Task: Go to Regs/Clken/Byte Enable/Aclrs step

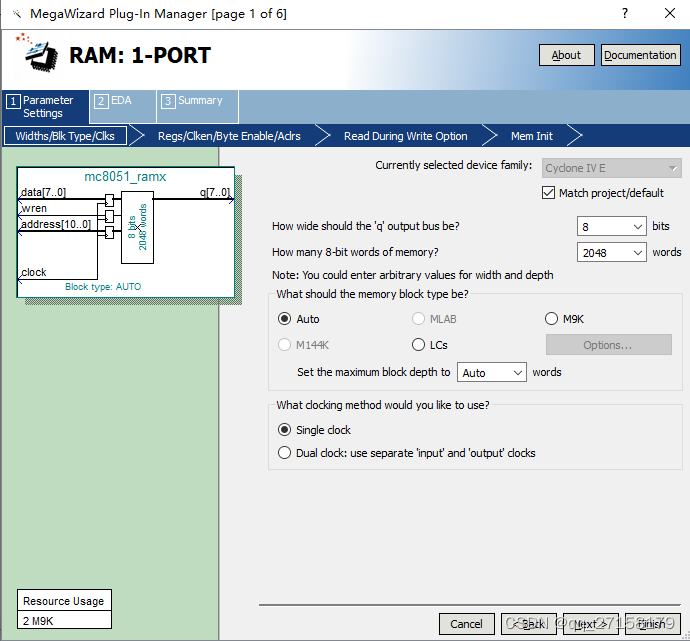Action: 229,136
